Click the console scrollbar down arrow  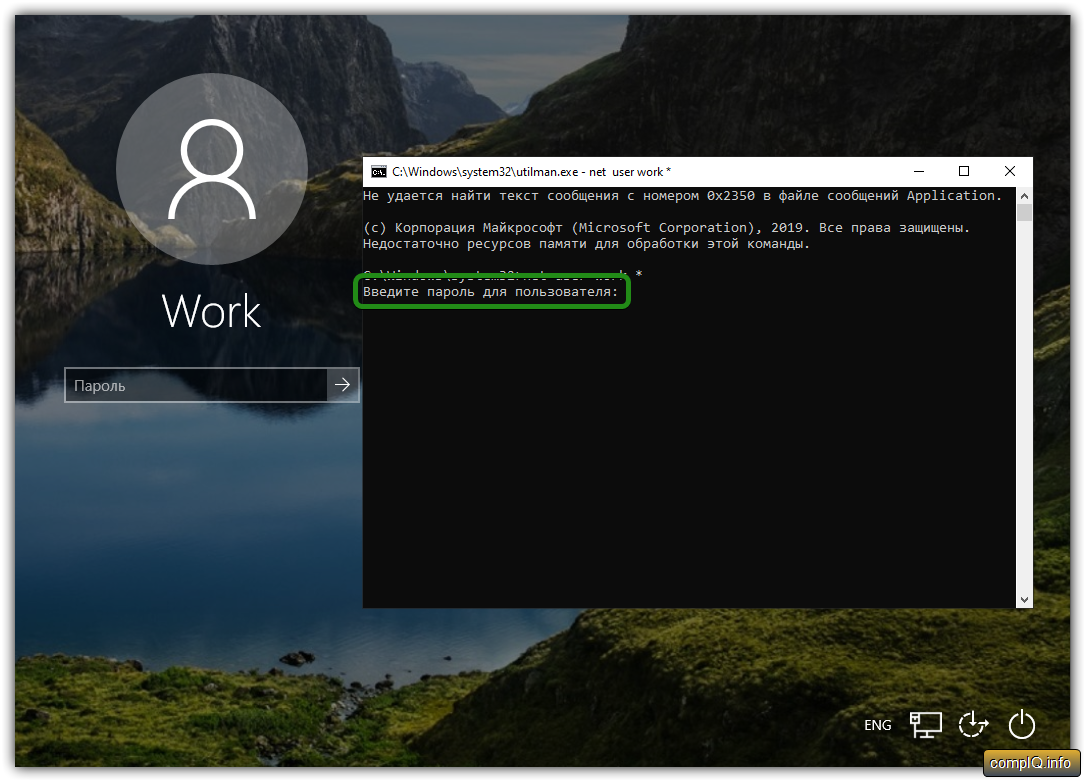(x=1024, y=599)
